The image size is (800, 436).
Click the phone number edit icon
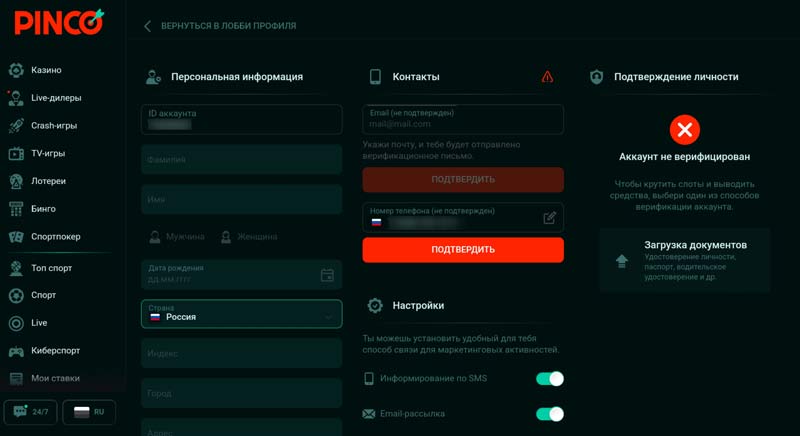(549, 217)
